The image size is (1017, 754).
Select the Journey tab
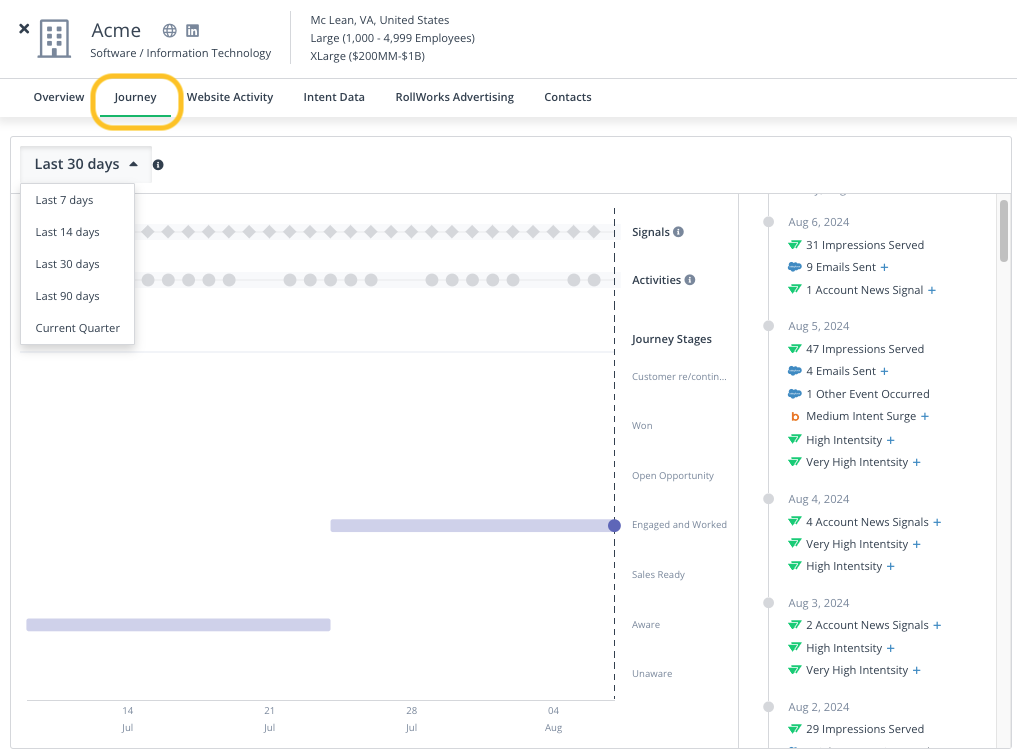click(135, 97)
